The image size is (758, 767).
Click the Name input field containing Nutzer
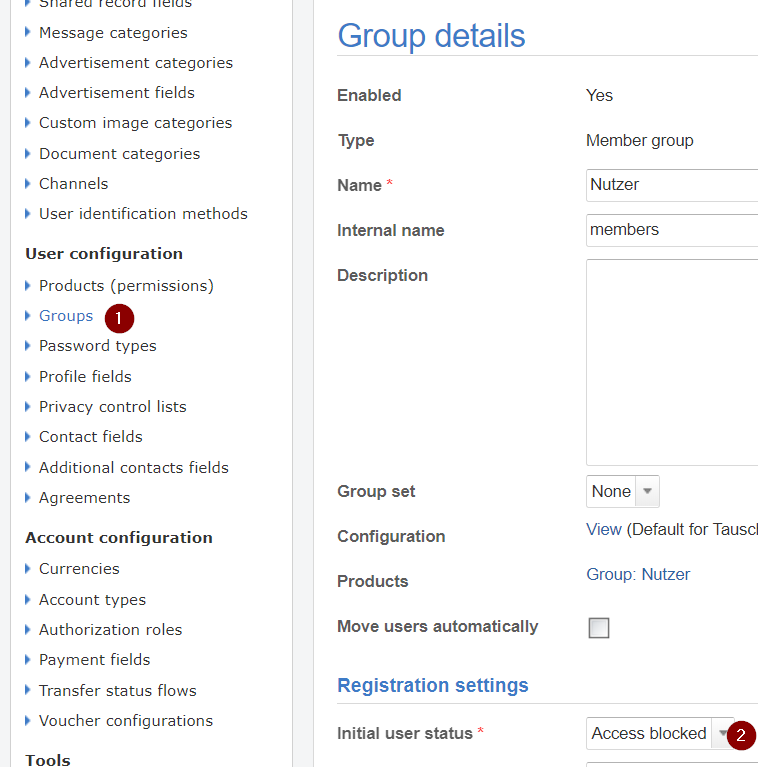(x=672, y=185)
